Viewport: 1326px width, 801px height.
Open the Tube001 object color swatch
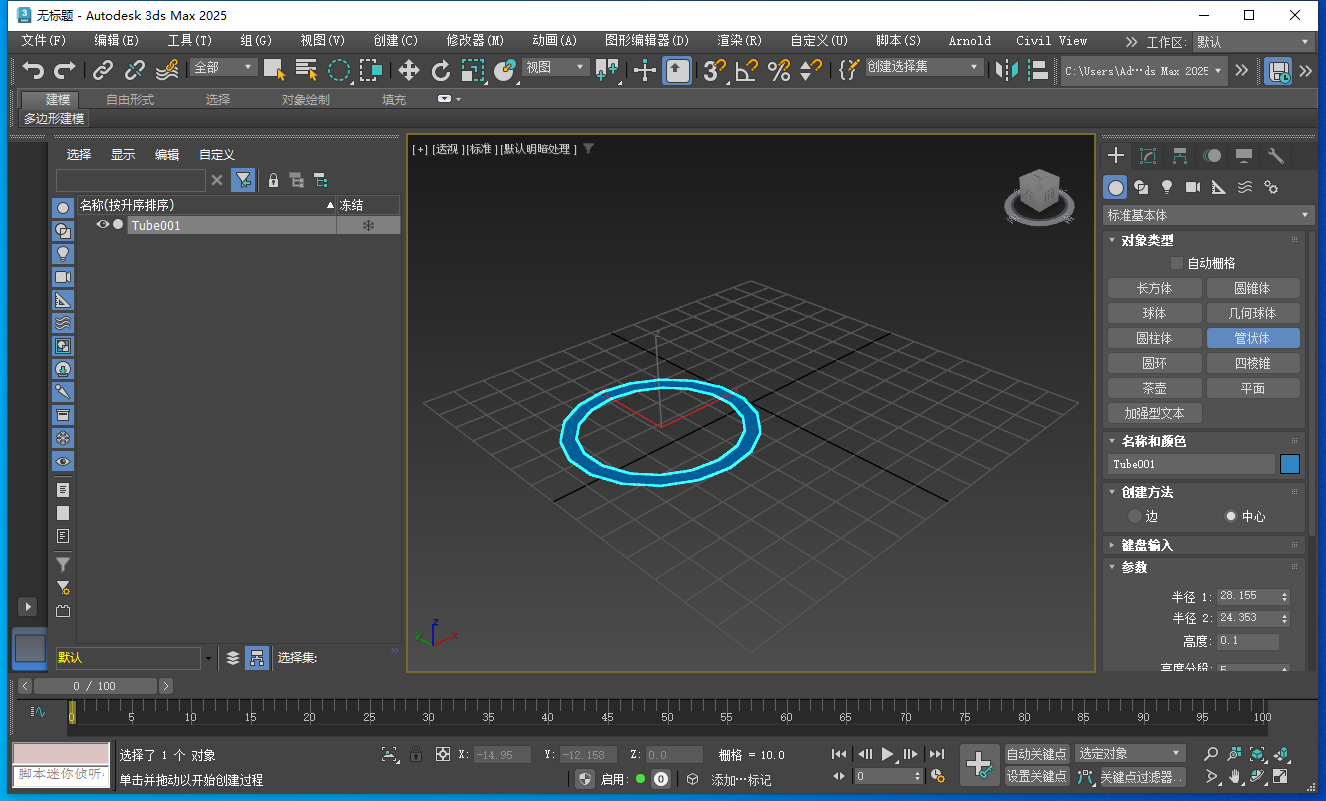coord(1290,464)
